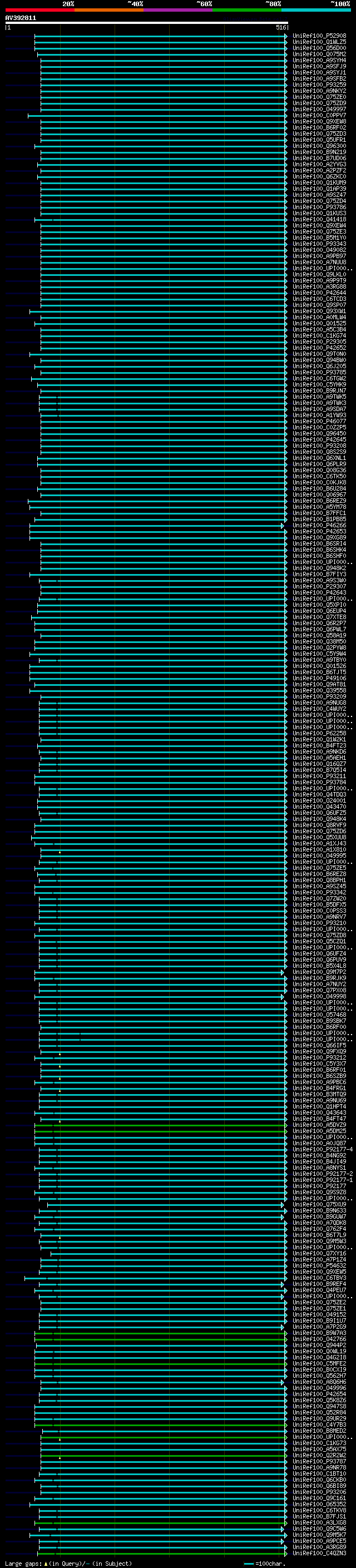Select hit label UniRef100_O57468

(x=319, y=1015)
